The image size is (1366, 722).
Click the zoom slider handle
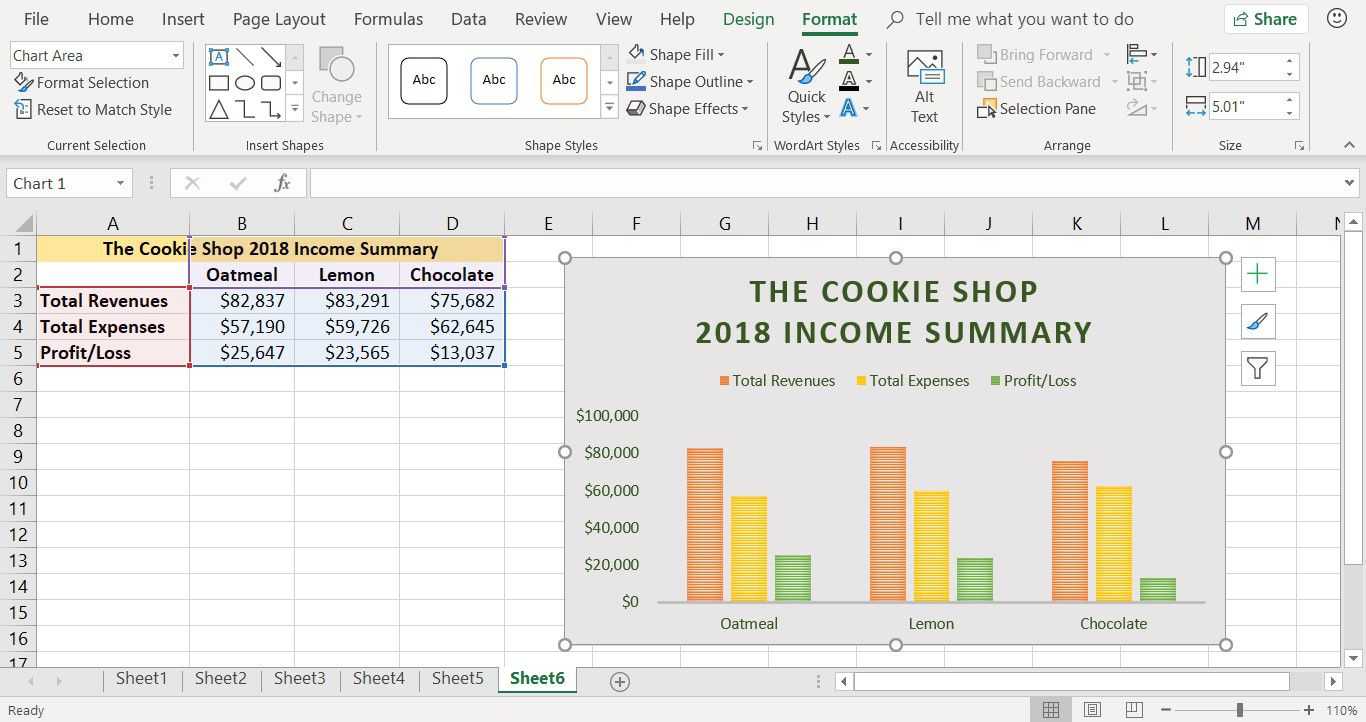click(x=1239, y=710)
